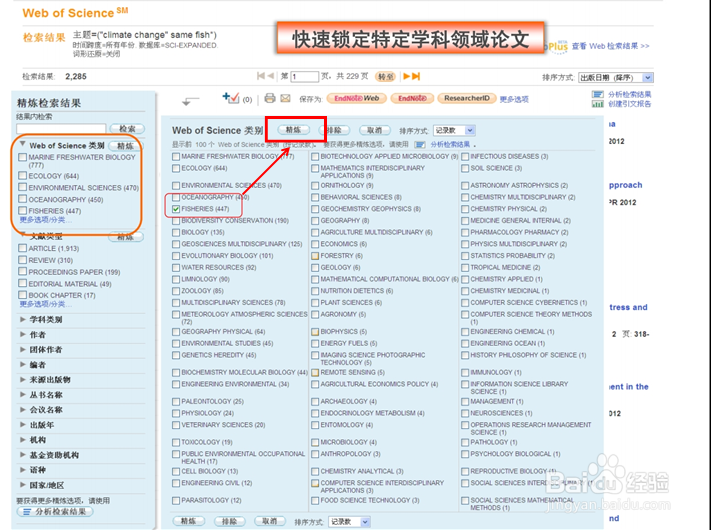Go to previous page arrow icon
The height and width of the screenshot is (530, 711).
[270, 76]
